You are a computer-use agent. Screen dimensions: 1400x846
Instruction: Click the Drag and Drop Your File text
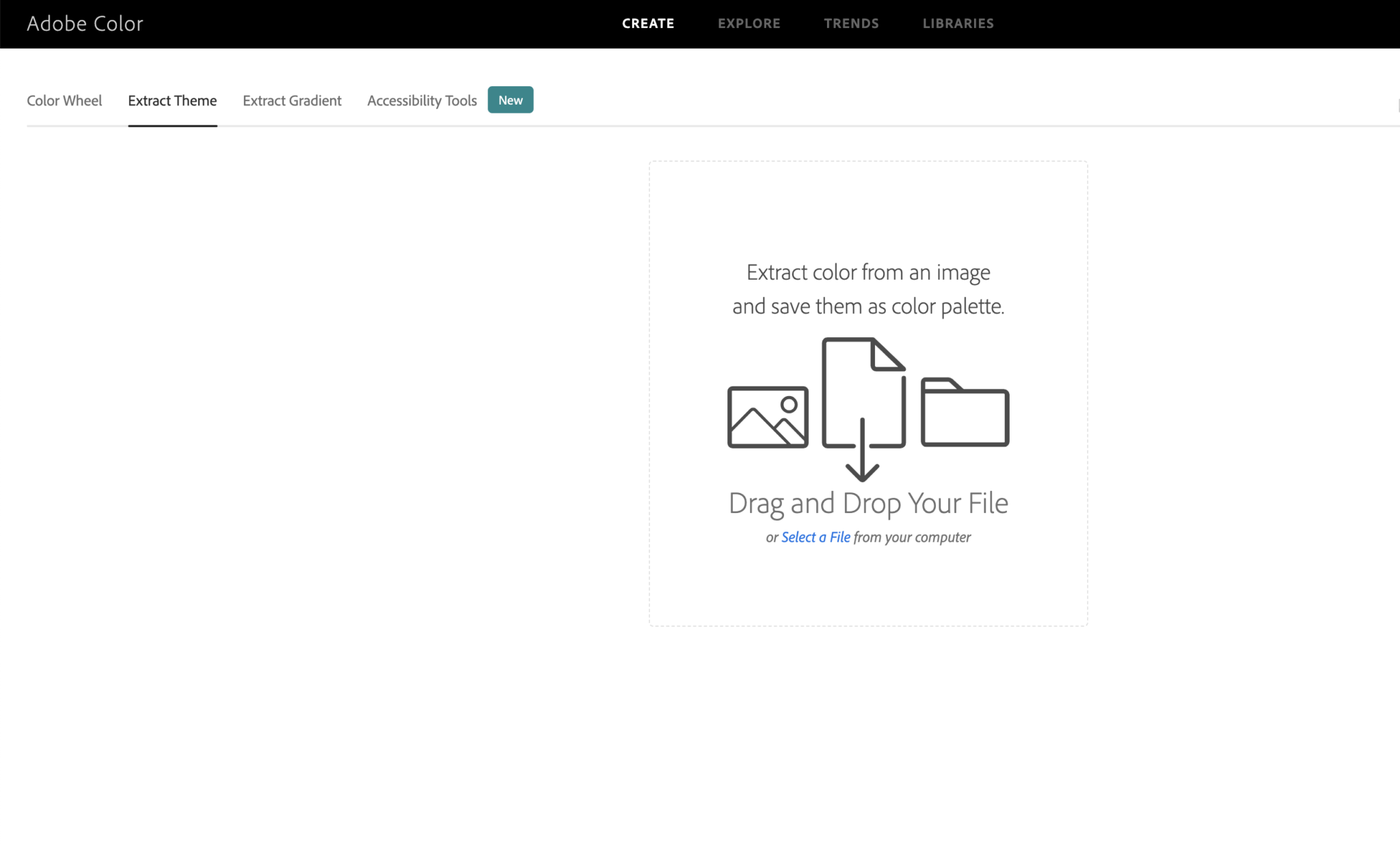[868, 503]
